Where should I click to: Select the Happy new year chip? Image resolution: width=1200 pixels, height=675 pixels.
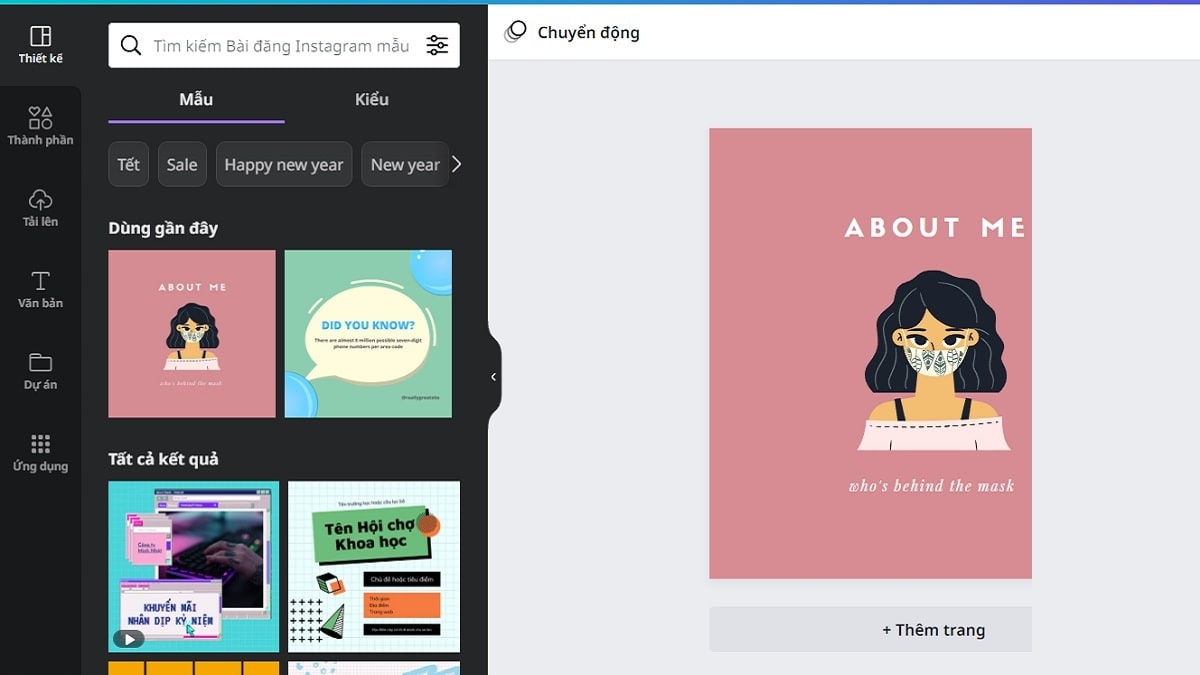[x=283, y=164]
